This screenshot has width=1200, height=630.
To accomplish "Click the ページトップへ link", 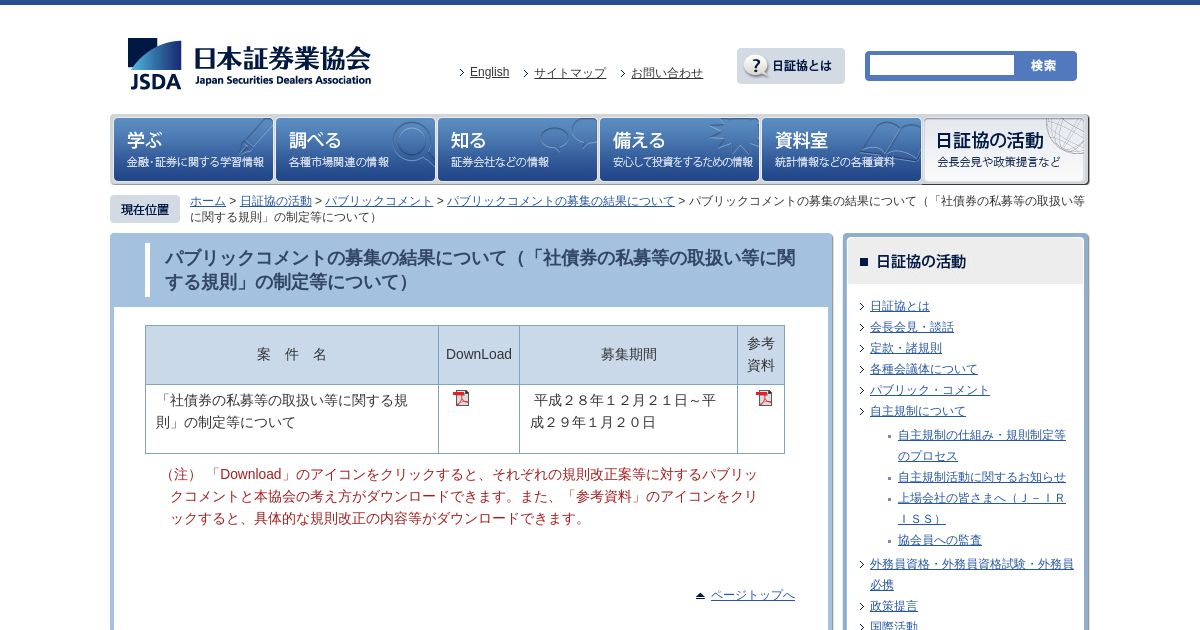I will click(x=753, y=595).
